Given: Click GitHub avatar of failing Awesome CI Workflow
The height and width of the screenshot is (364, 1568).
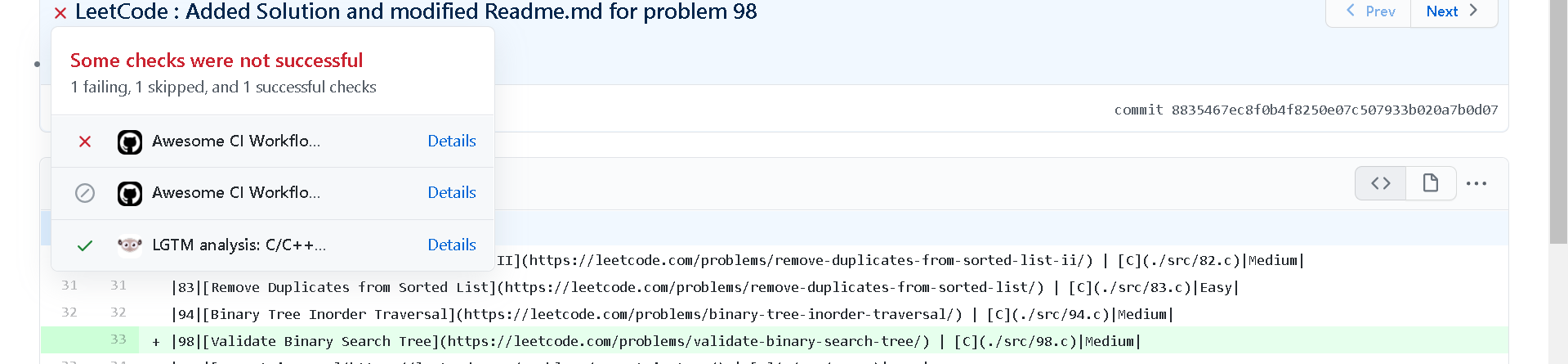Looking at the screenshot, I should 130,142.
